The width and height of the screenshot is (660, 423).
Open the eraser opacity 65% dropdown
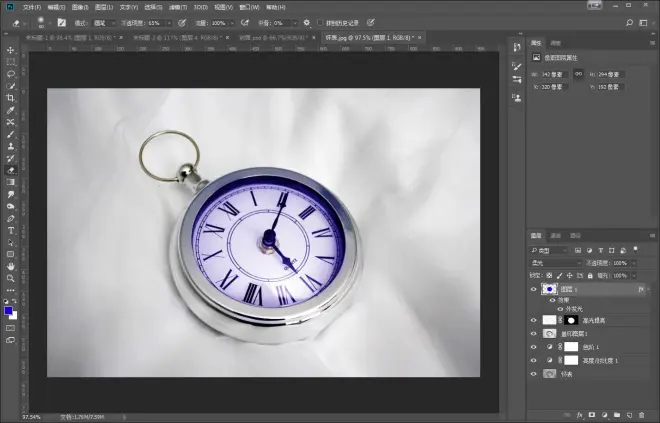click(169, 23)
